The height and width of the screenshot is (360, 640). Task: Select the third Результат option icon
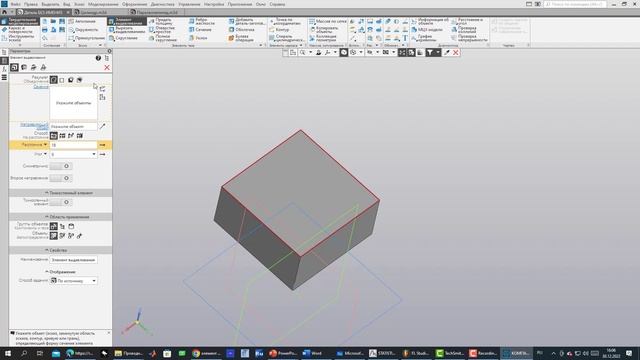(x=71, y=80)
